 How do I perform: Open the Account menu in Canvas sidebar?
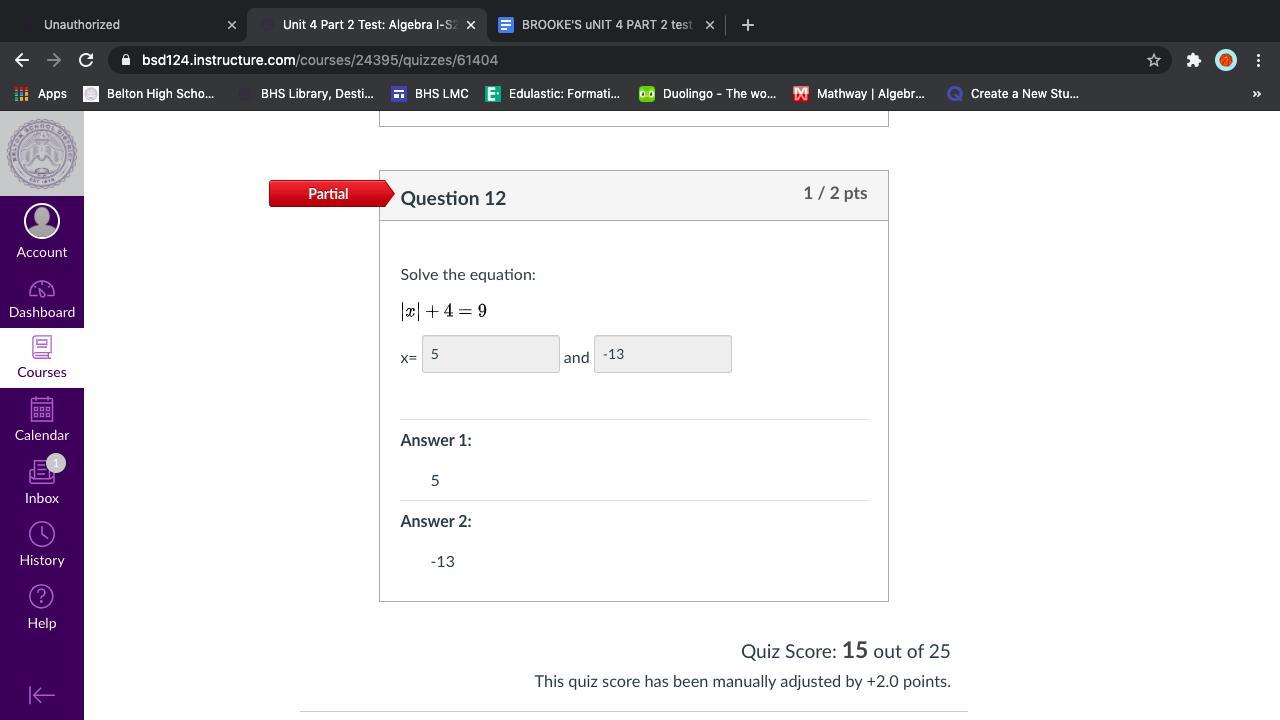pyautogui.click(x=42, y=232)
